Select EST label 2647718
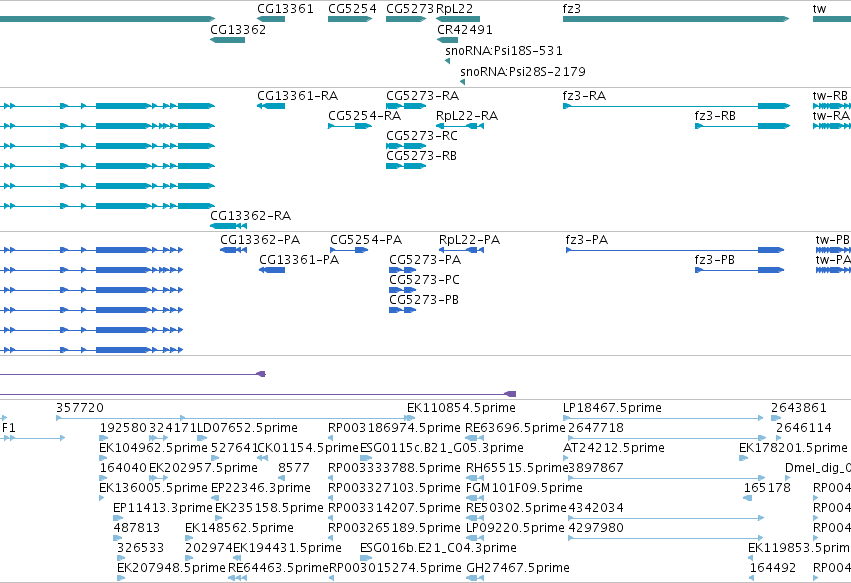 pos(595,428)
